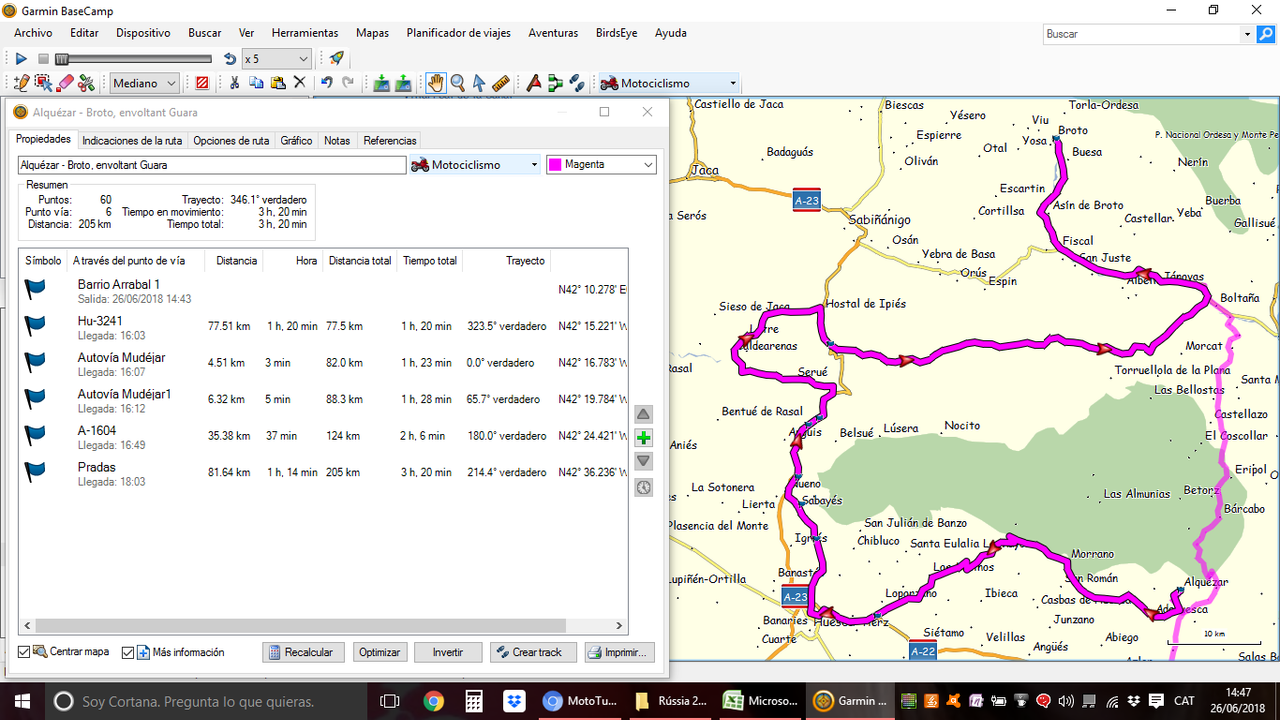Image resolution: width=1280 pixels, height=720 pixels.
Task: Open toolbar Motociclismo activity profile dropdown
Action: click(x=669, y=83)
